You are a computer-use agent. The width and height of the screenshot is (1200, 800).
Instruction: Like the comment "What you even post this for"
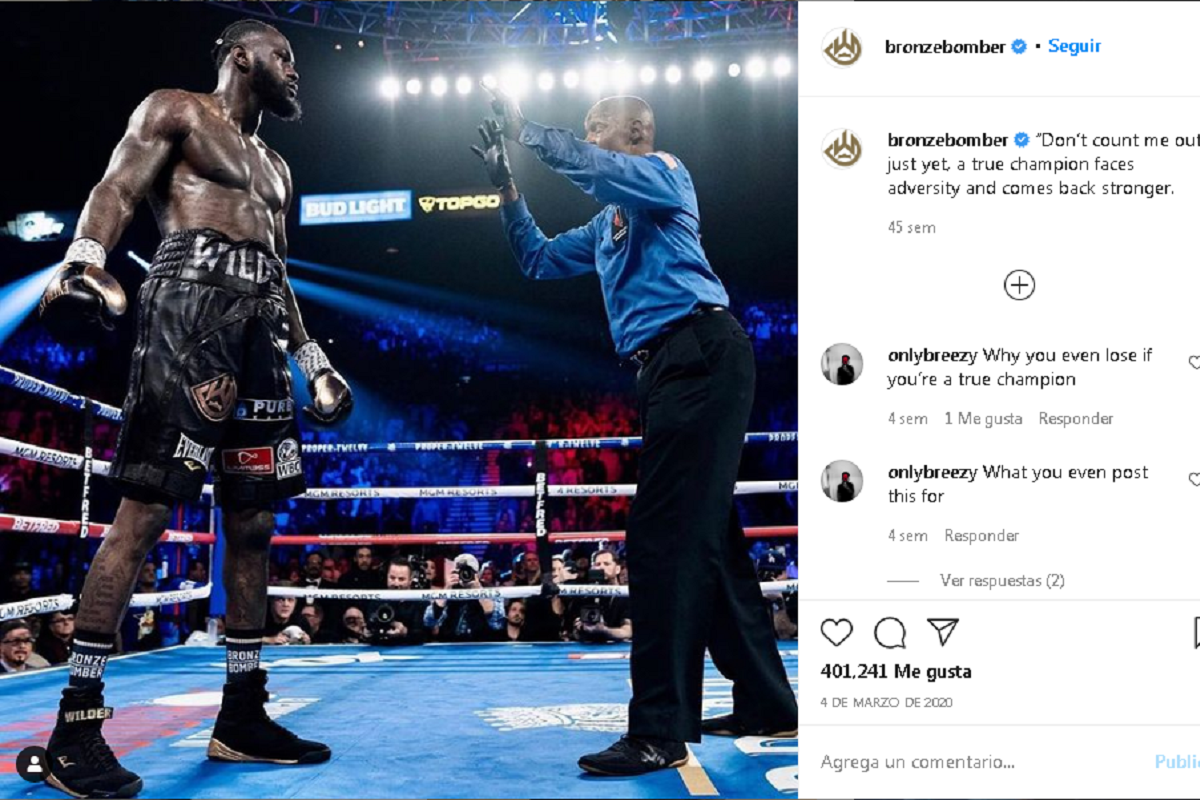1195,480
